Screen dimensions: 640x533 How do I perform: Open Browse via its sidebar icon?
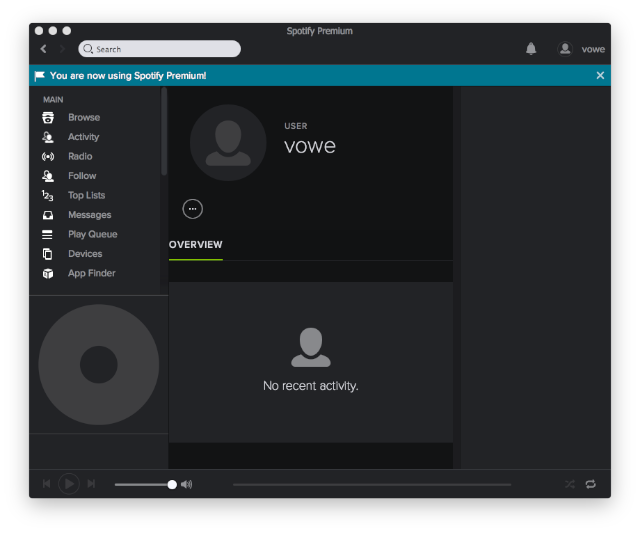47,118
